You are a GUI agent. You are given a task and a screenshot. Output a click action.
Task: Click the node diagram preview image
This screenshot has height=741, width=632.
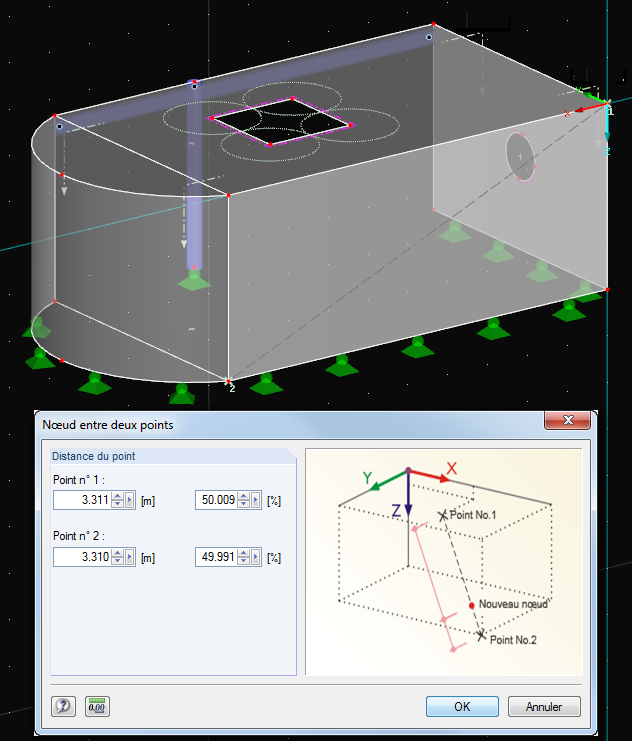(x=444, y=562)
